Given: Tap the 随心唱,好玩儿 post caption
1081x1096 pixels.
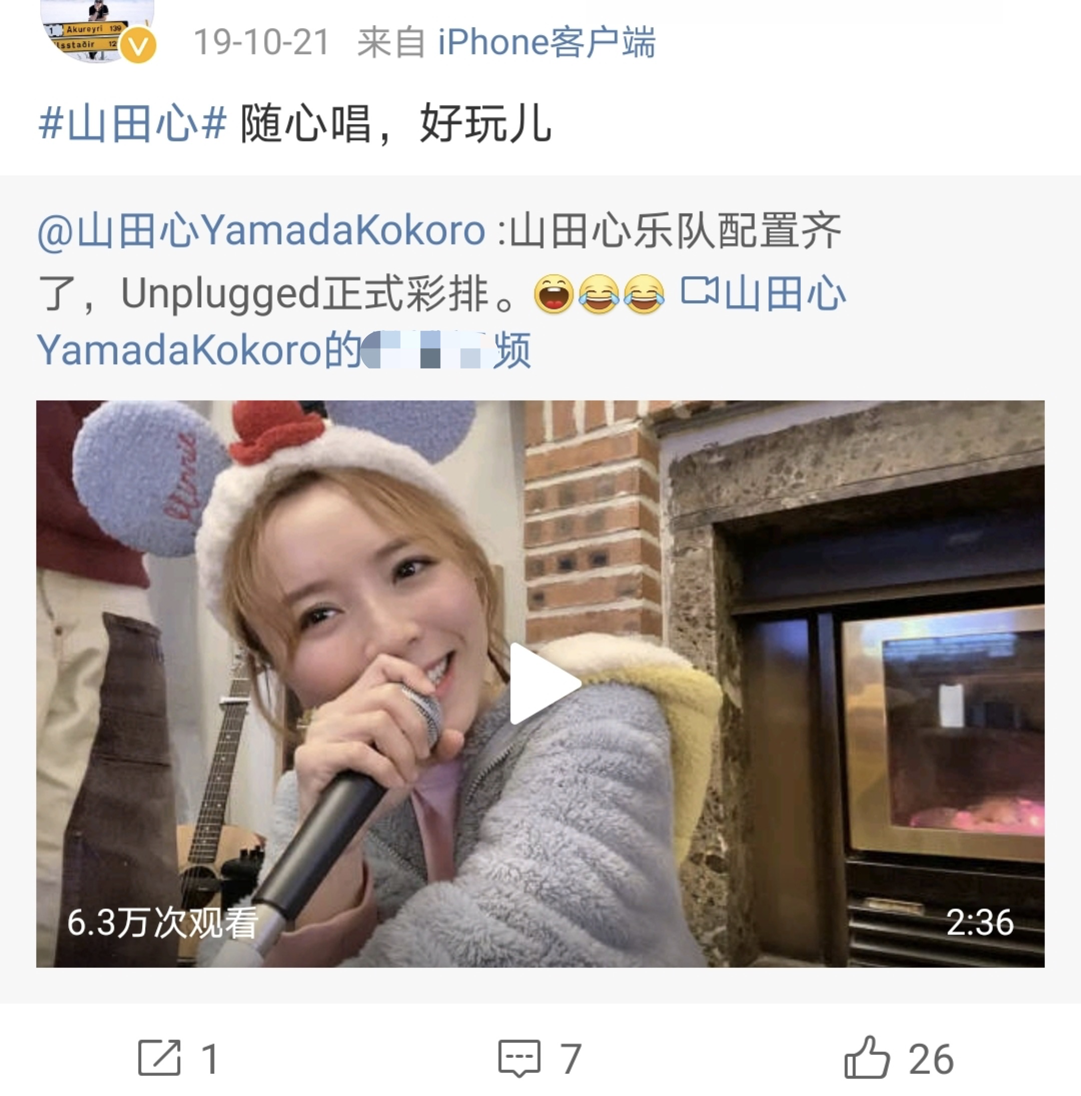Looking at the screenshot, I should point(396,124).
